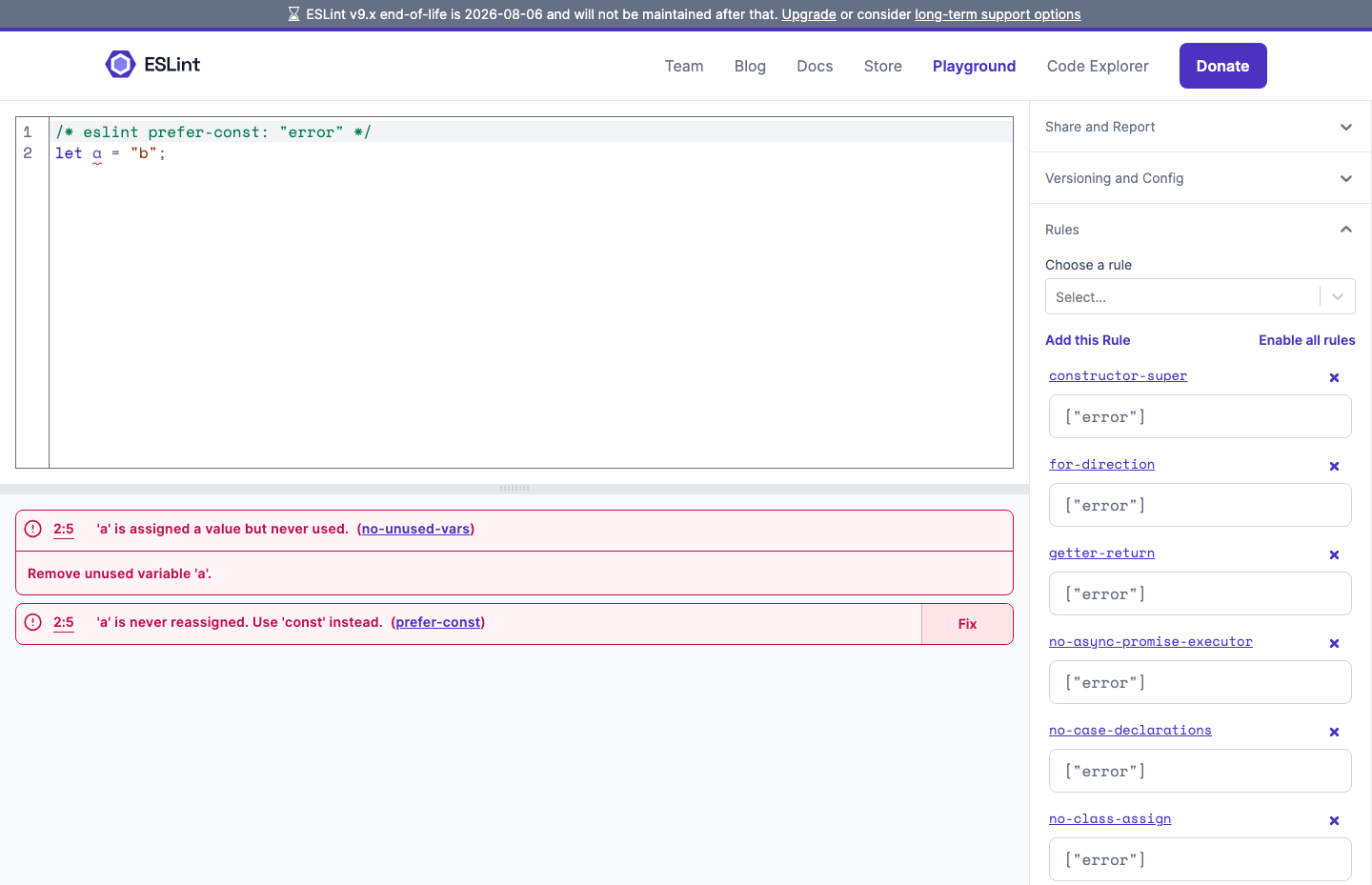Open the Code Explorer

tap(1098, 66)
